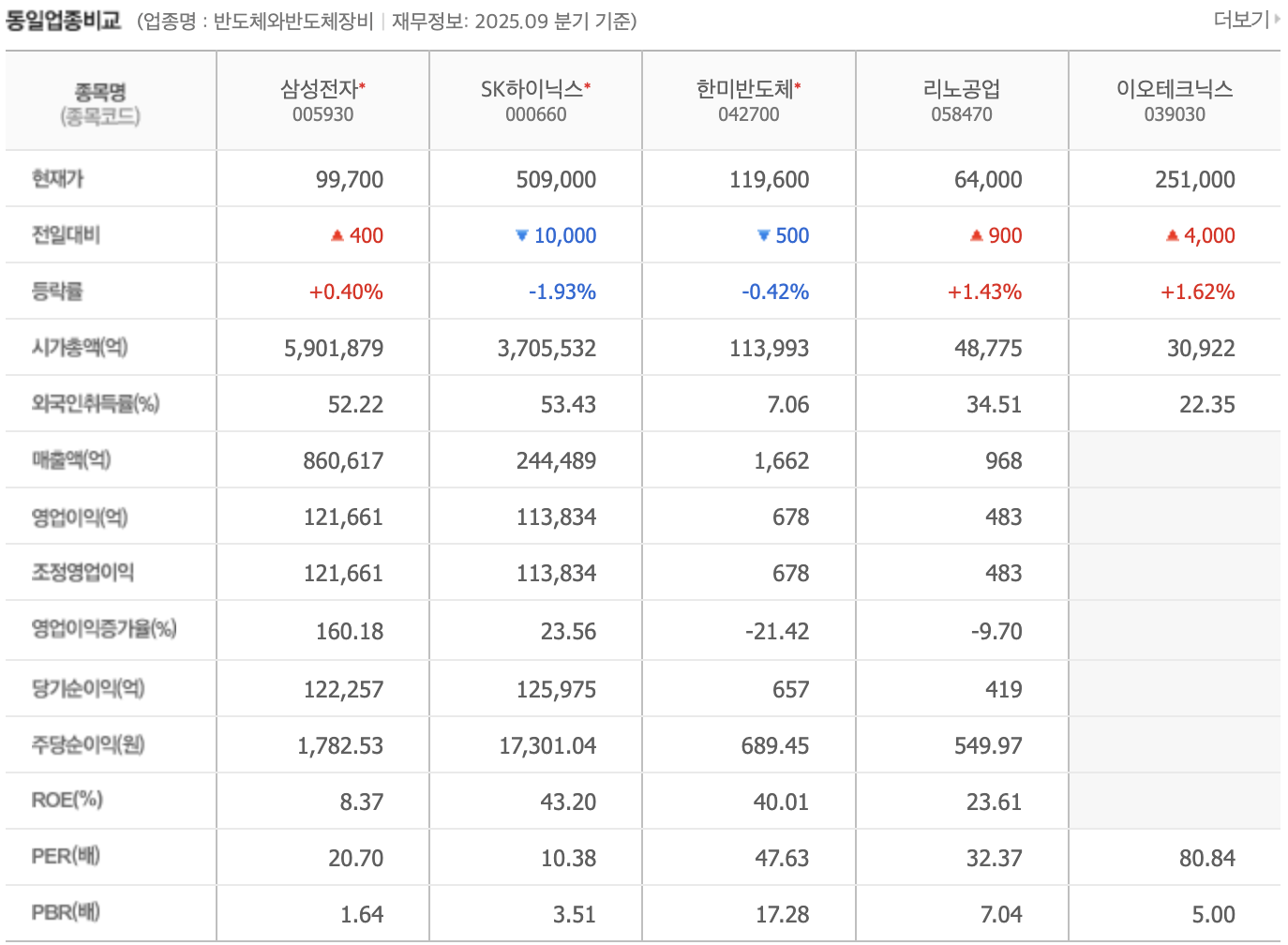
Task: Click 리노공업 current price 64,000
Action: 988,179
